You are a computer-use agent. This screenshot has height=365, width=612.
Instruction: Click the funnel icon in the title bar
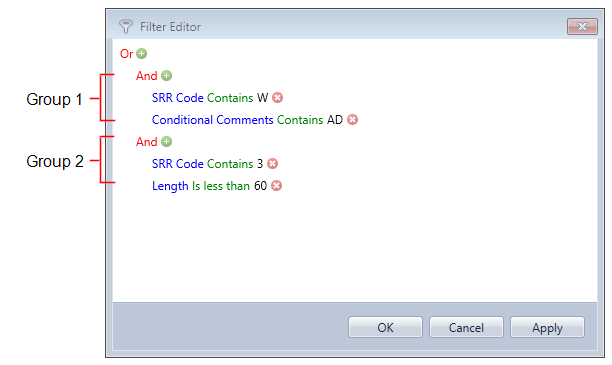click(x=126, y=27)
